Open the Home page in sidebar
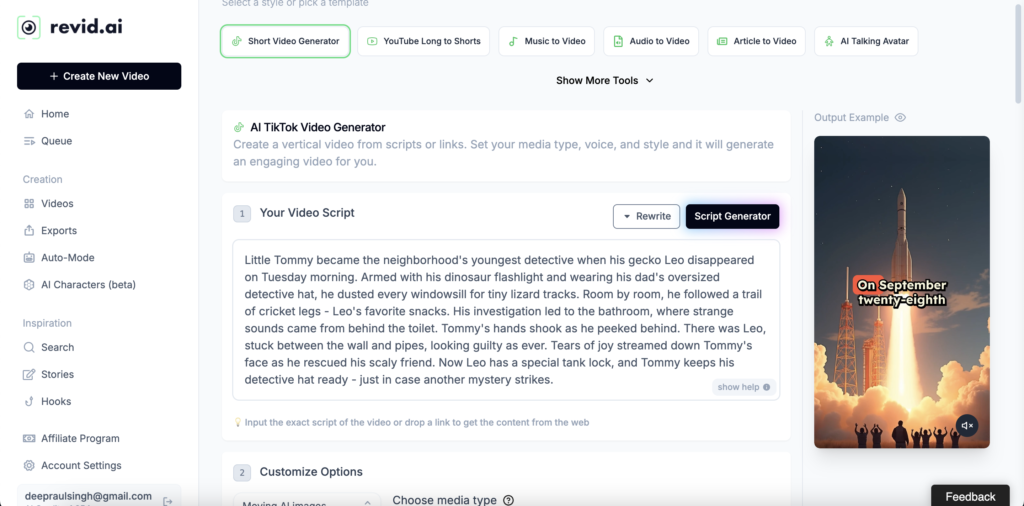The image size is (1024, 506). pyautogui.click(x=54, y=114)
